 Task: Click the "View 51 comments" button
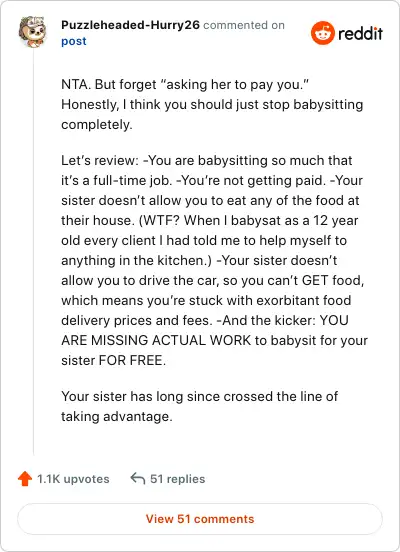pyautogui.click(x=200, y=519)
